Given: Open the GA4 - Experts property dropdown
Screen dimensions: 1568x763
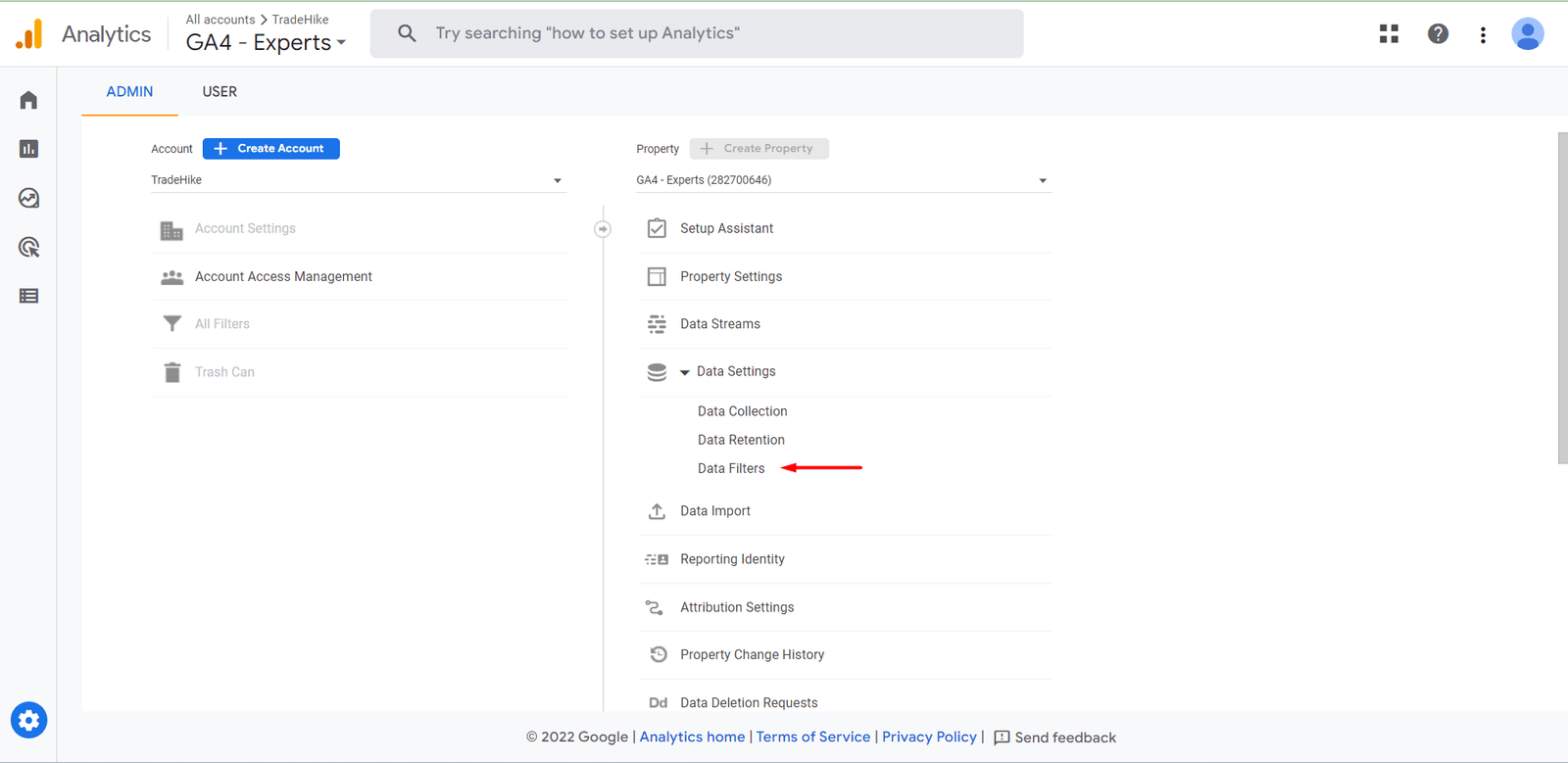Looking at the screenshot, I should 842,180.
